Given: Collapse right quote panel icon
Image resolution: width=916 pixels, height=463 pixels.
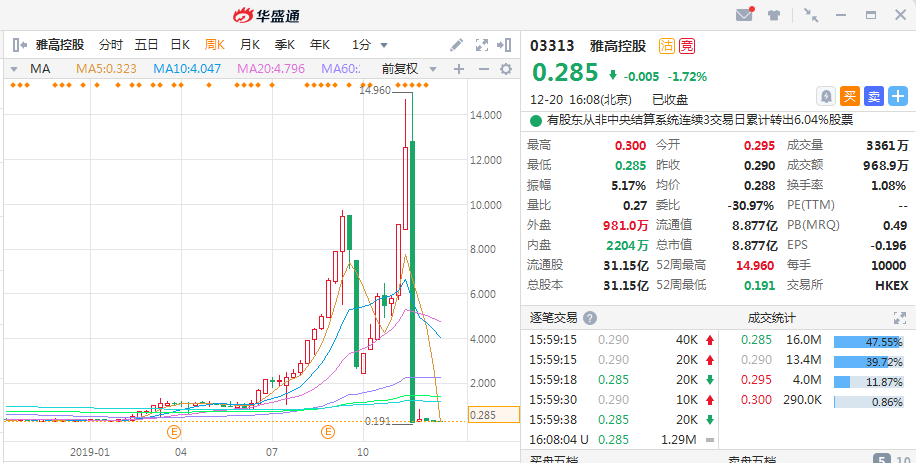Looking at the screenshot, I should [x=504, y=45].
